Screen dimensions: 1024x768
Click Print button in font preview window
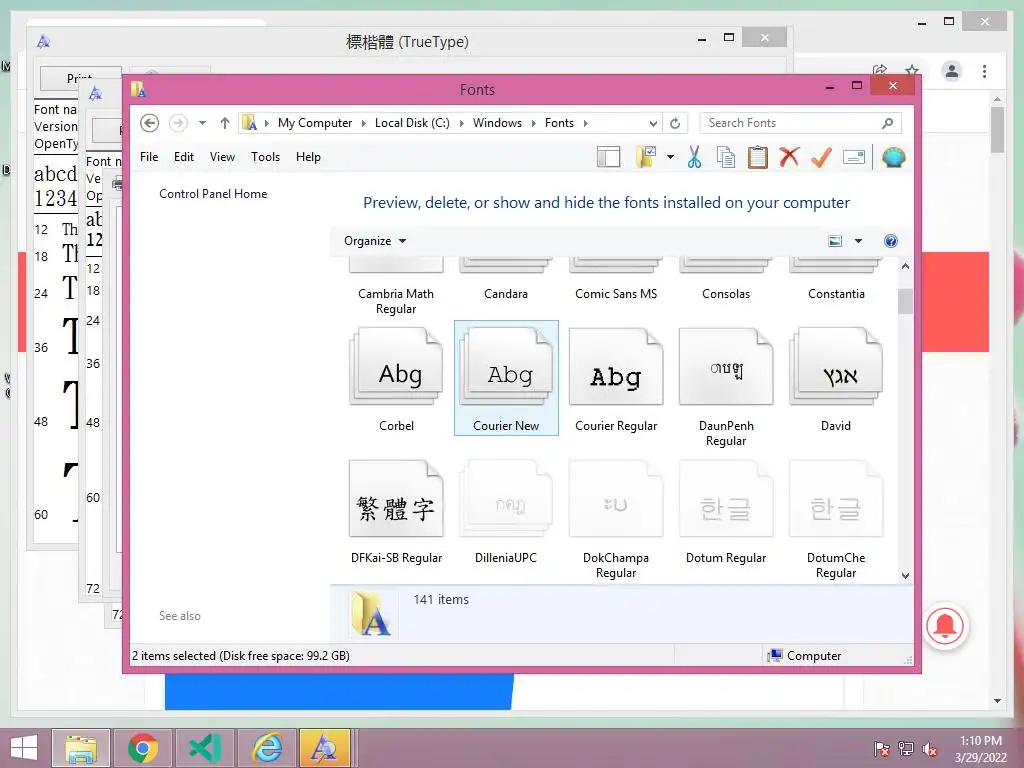pyautogui.click(x=80, y=78)
